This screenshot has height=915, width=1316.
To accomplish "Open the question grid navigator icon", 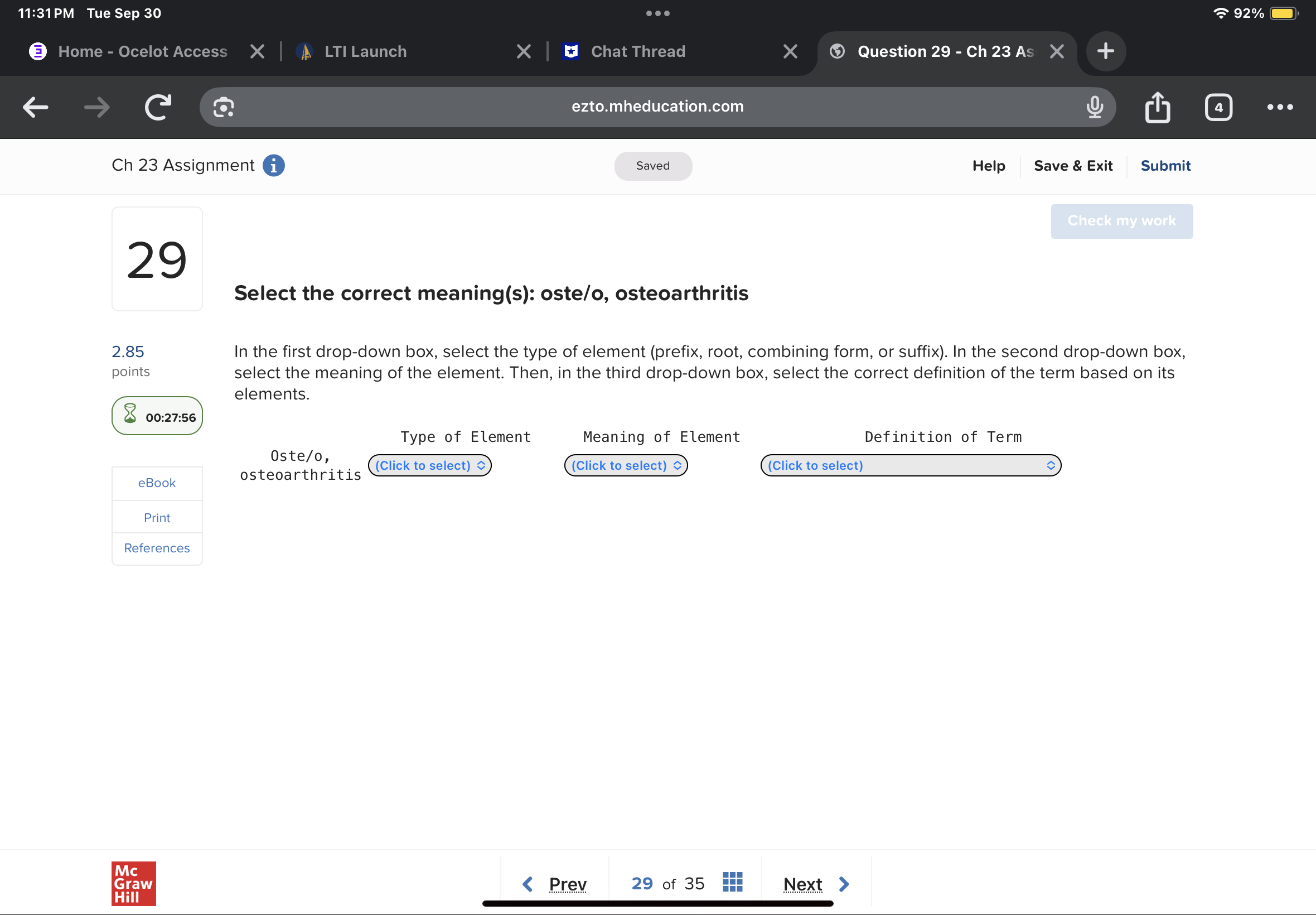I will click(x=732, y=882).
